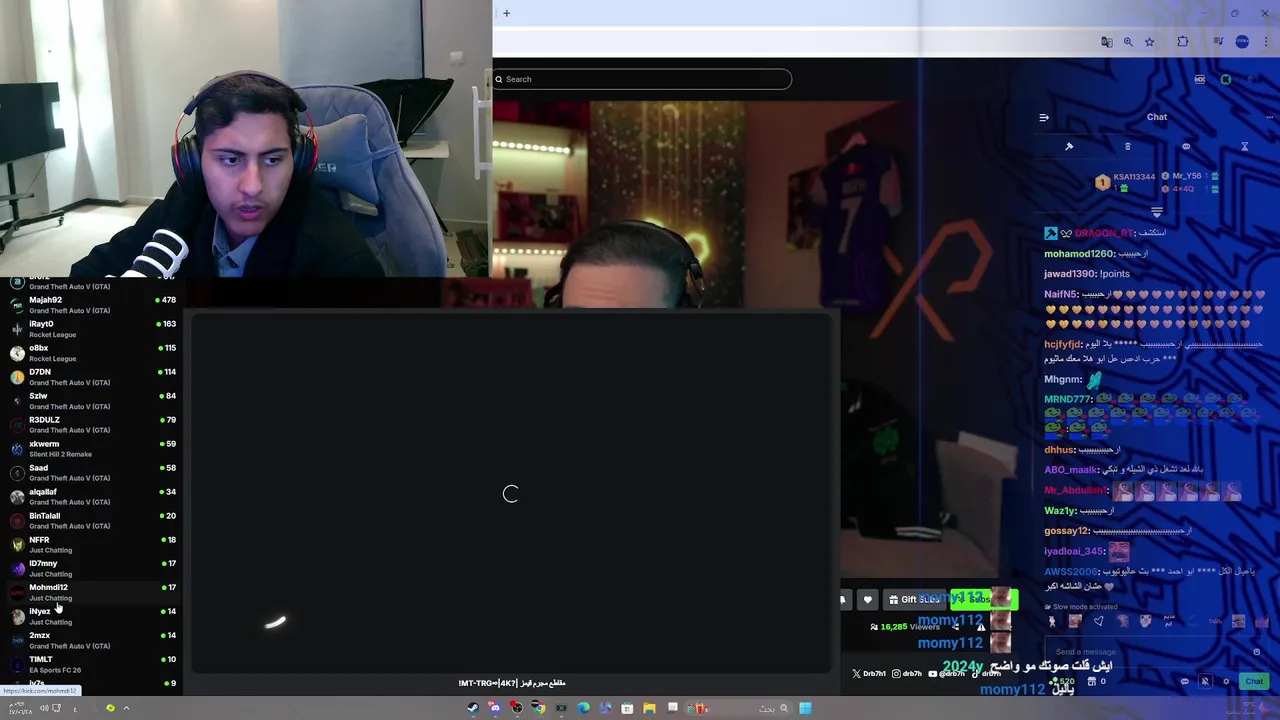
Task: Open Google Chrome from the taskbar
Action: pos(539,708)
